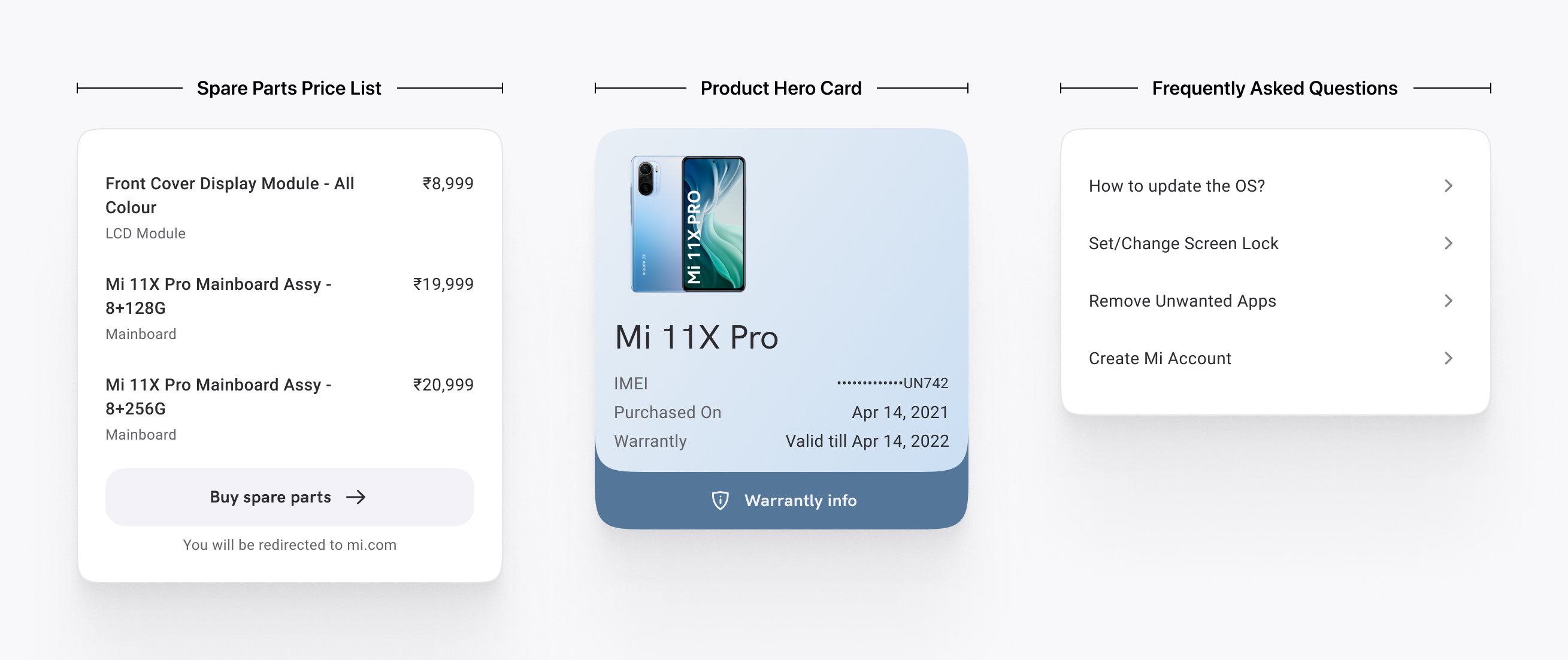The height and width of the screenshot is (660, 1568).
Task: Click the Mi 11X Pro phone image
Action: click(688, 224)
